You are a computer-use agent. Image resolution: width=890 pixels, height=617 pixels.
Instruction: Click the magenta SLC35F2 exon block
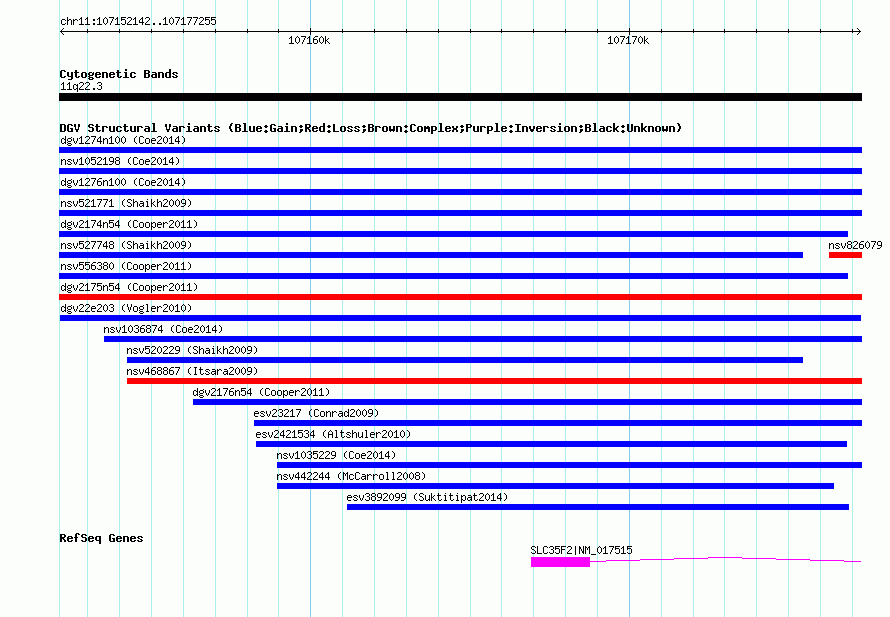[x=560, y=562]
